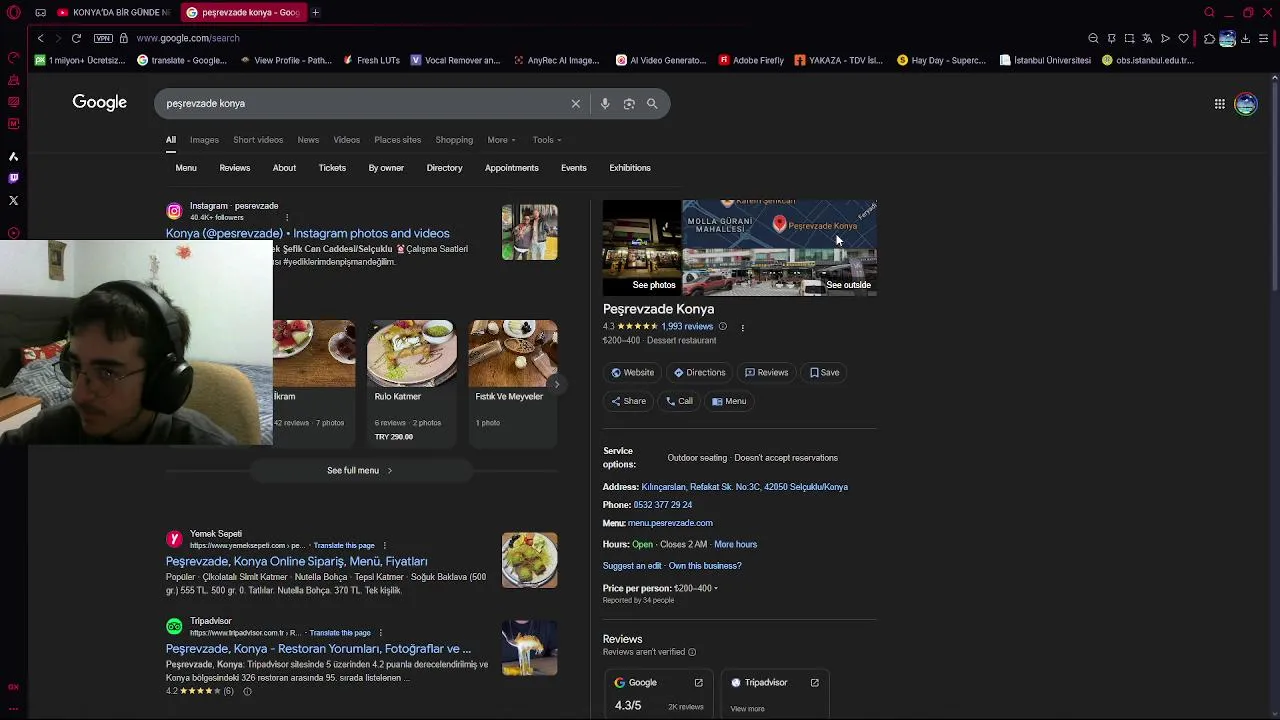Take a snapshot with toolbar icon
Image resolution: width=1280 pixels, height=720 pixels.
tap(1129, 38)
